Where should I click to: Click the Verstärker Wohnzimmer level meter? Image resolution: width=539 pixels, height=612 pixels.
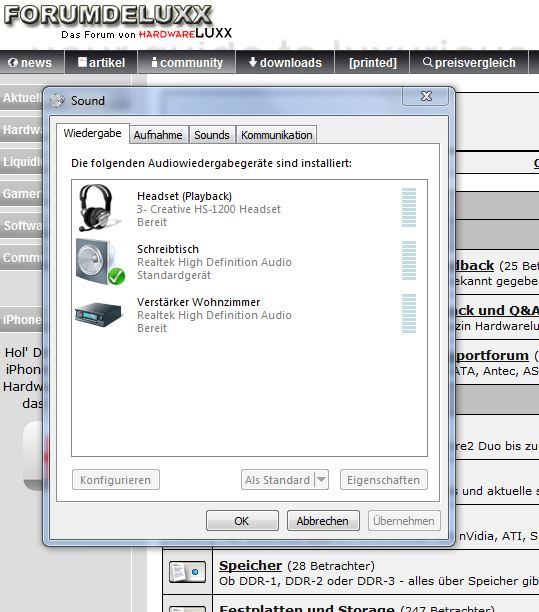(x=409, y=313)
